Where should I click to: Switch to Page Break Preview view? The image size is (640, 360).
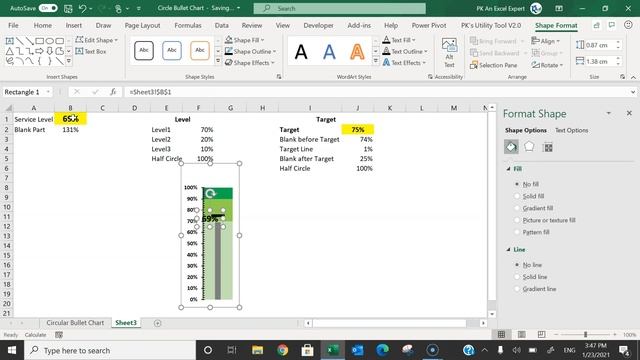coord(541,334)
